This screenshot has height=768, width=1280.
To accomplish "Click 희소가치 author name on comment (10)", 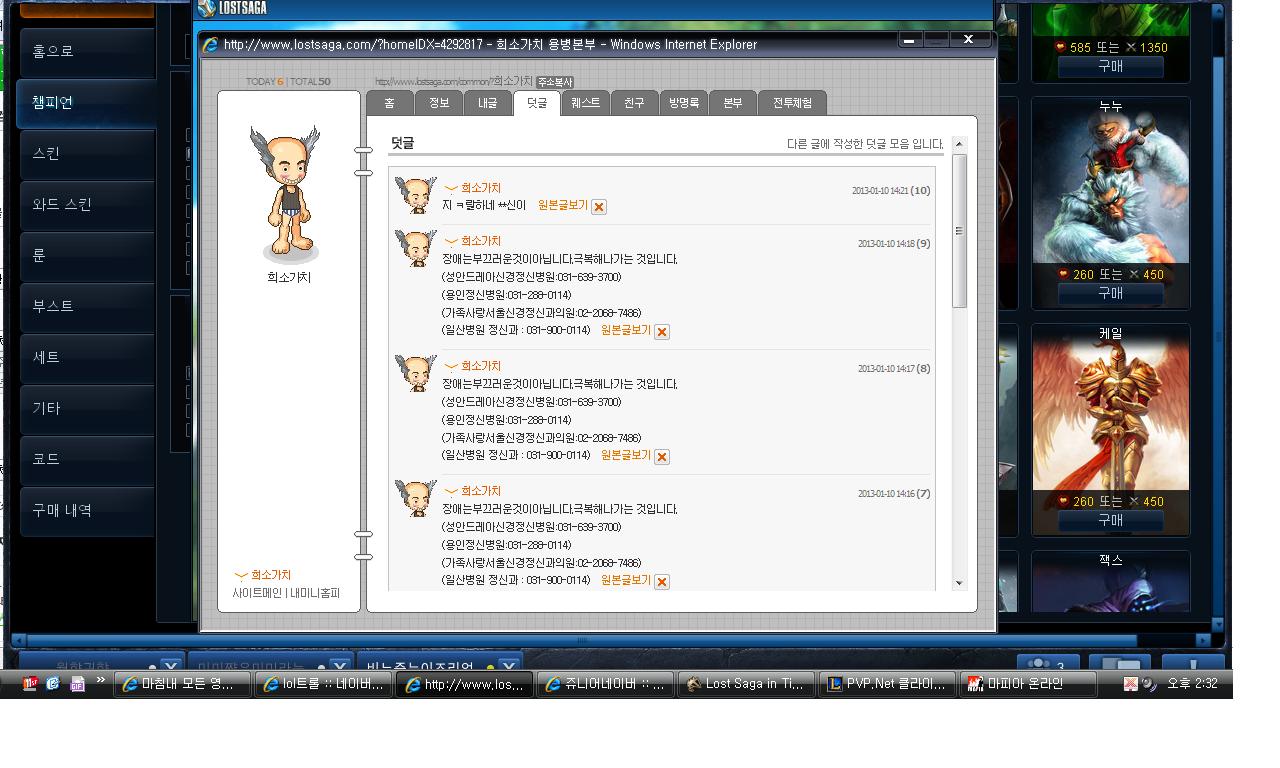I will tap(481, 188).
